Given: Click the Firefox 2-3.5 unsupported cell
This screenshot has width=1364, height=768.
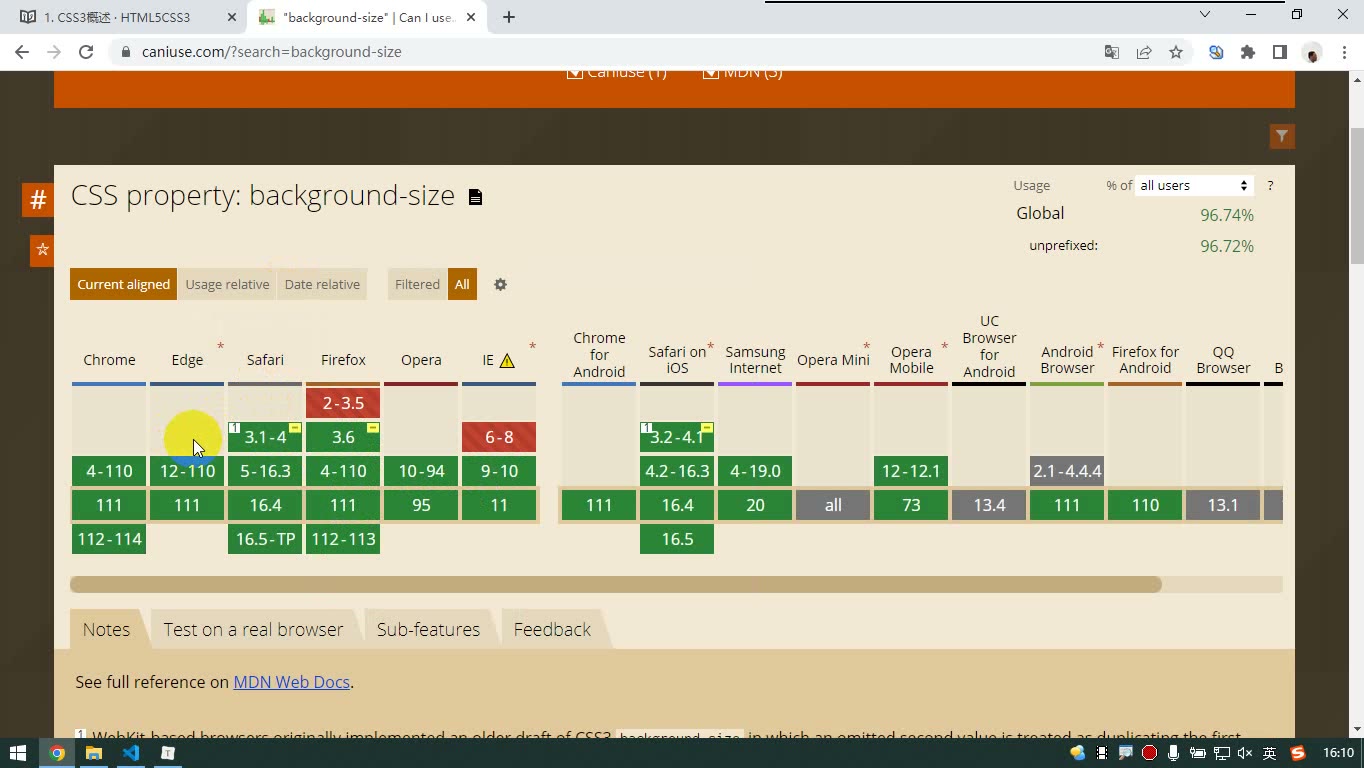Looking at the screenshot, I should (x=343, y=403).
